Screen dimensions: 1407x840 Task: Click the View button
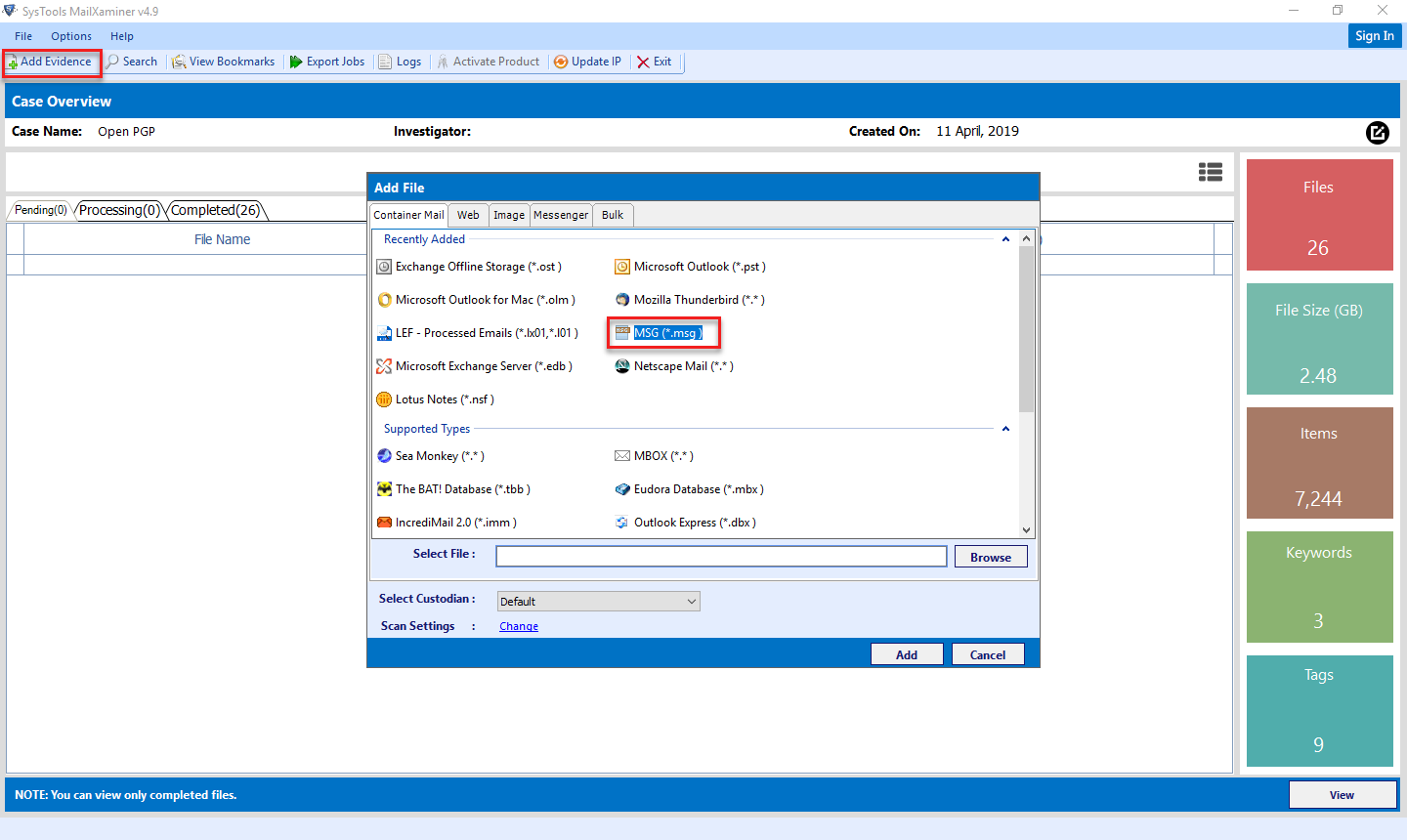click(1343, 795)
